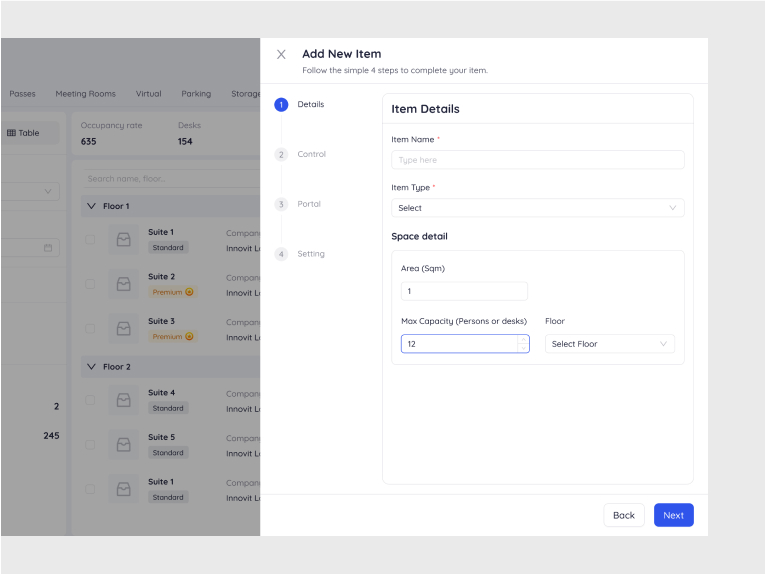Click the Portal step label
The height and width of the screenshot is (574, 765).
pyautogui.click(x=309, y=204)
